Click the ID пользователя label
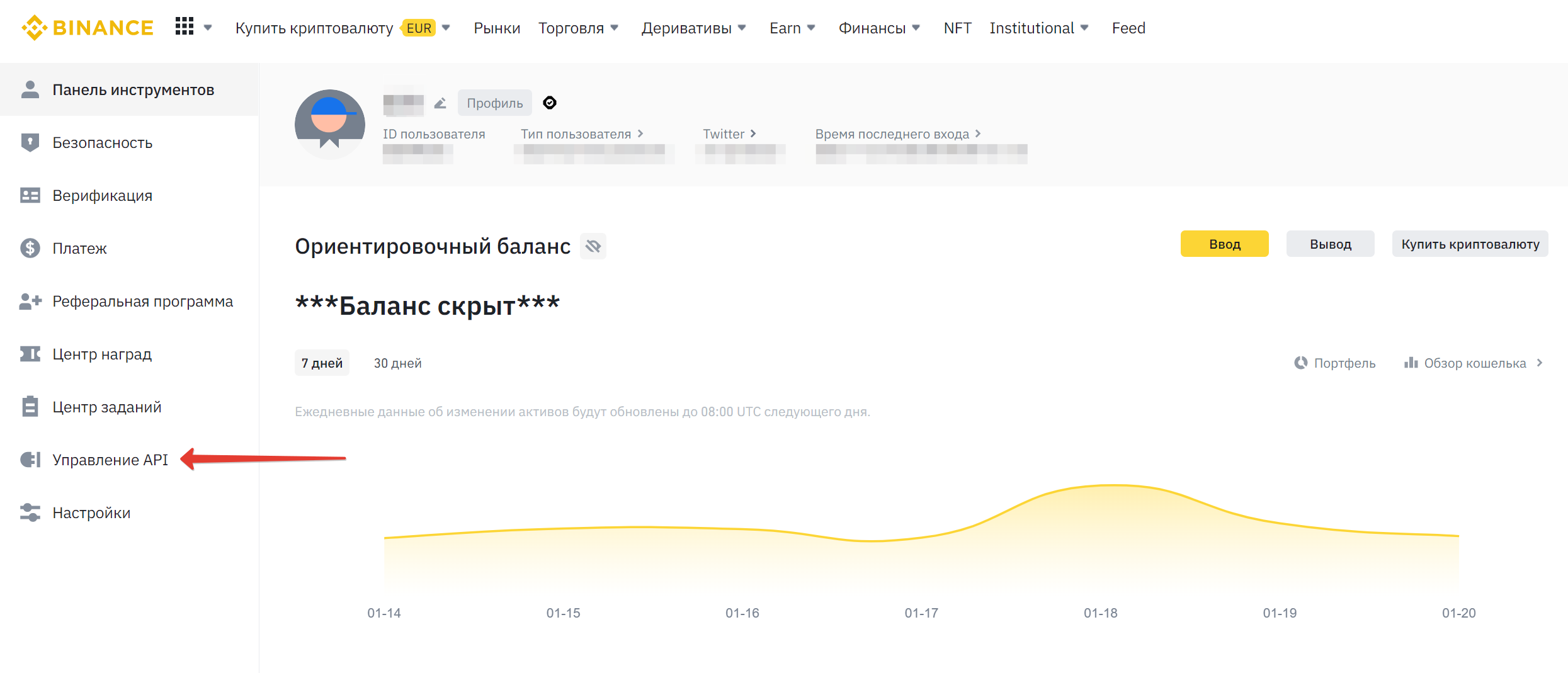 click(434, 133)
